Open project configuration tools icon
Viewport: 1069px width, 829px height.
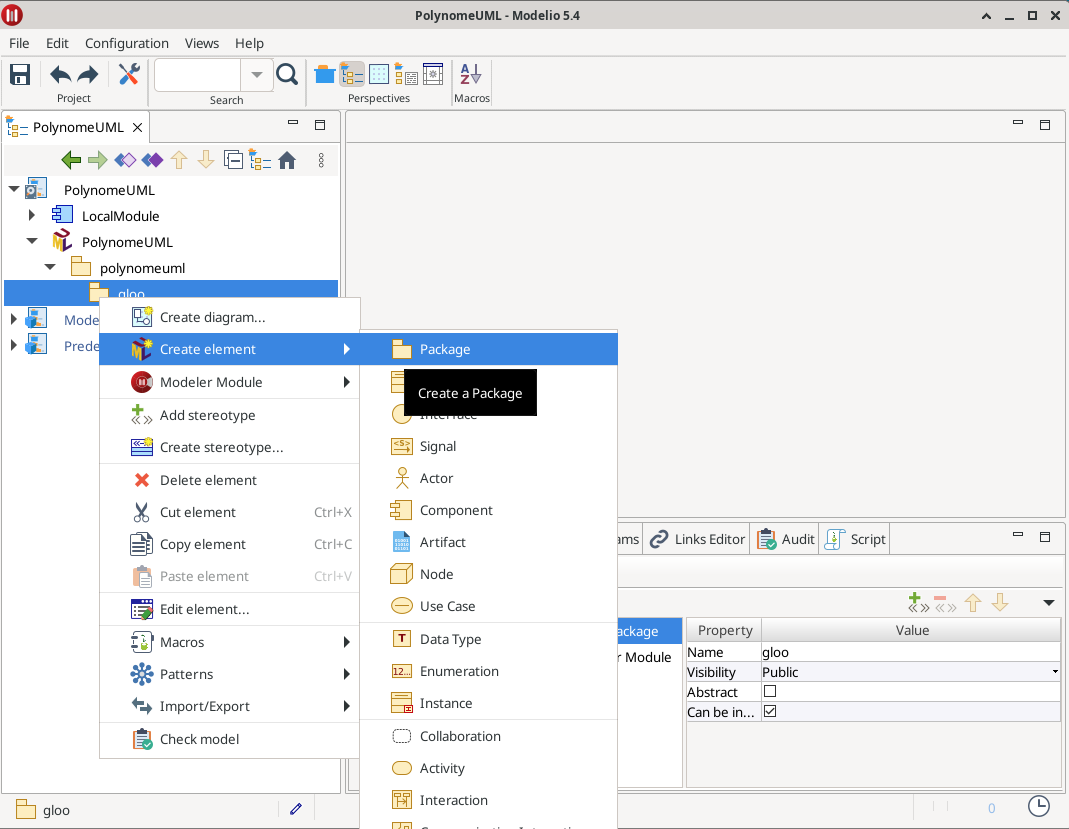(x=129, y=74)
